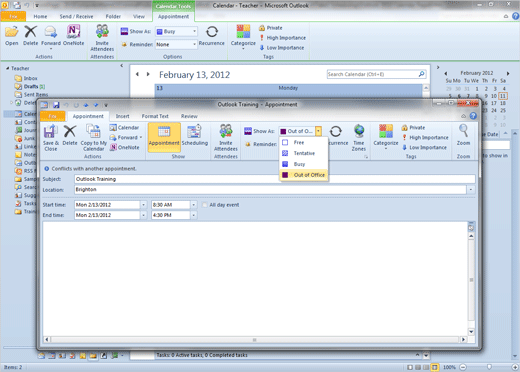The image size is (520, 372).
Task: Click Invite Attendees in appointment window
Action: 226,138
